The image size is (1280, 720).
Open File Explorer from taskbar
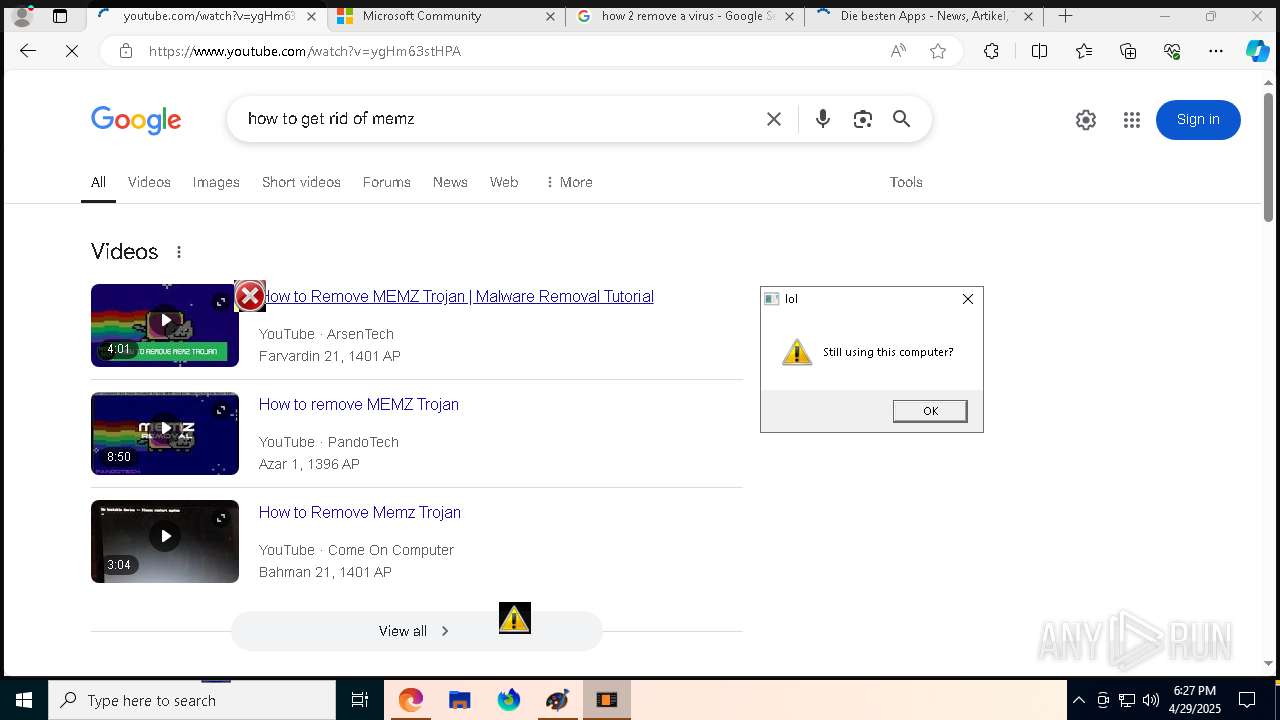tap(459, 700)
